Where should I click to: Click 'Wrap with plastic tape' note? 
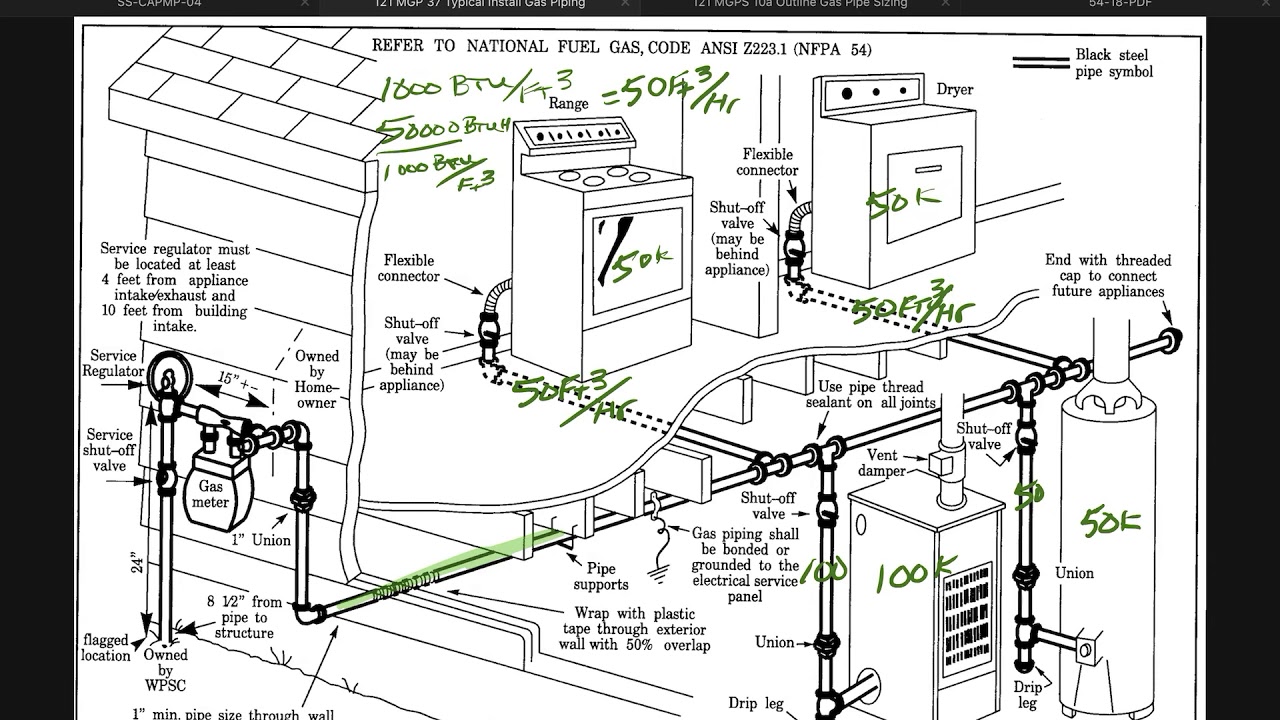point(641,629)
